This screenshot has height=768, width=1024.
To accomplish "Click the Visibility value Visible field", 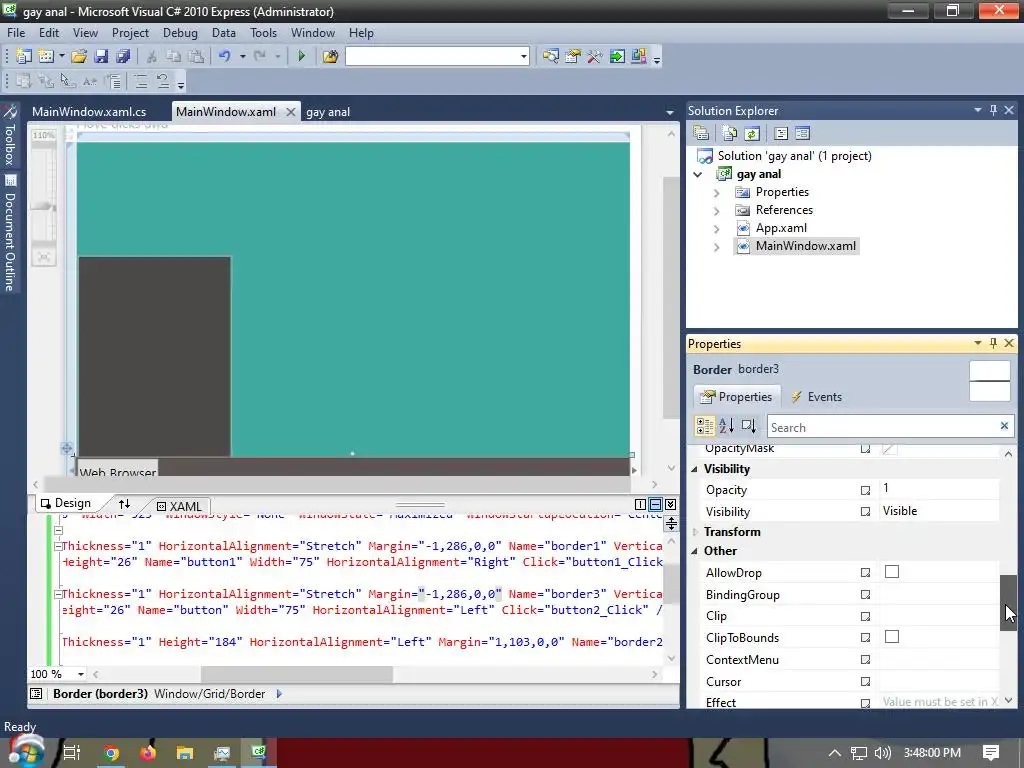I will pyautogui.click(x=939, y=511).
